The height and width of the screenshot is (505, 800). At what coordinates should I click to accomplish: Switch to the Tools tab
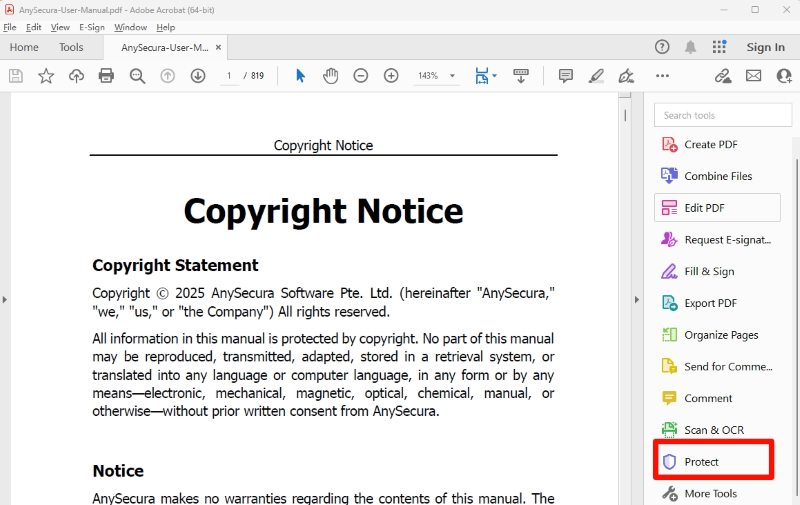click(x=71, y=47)
